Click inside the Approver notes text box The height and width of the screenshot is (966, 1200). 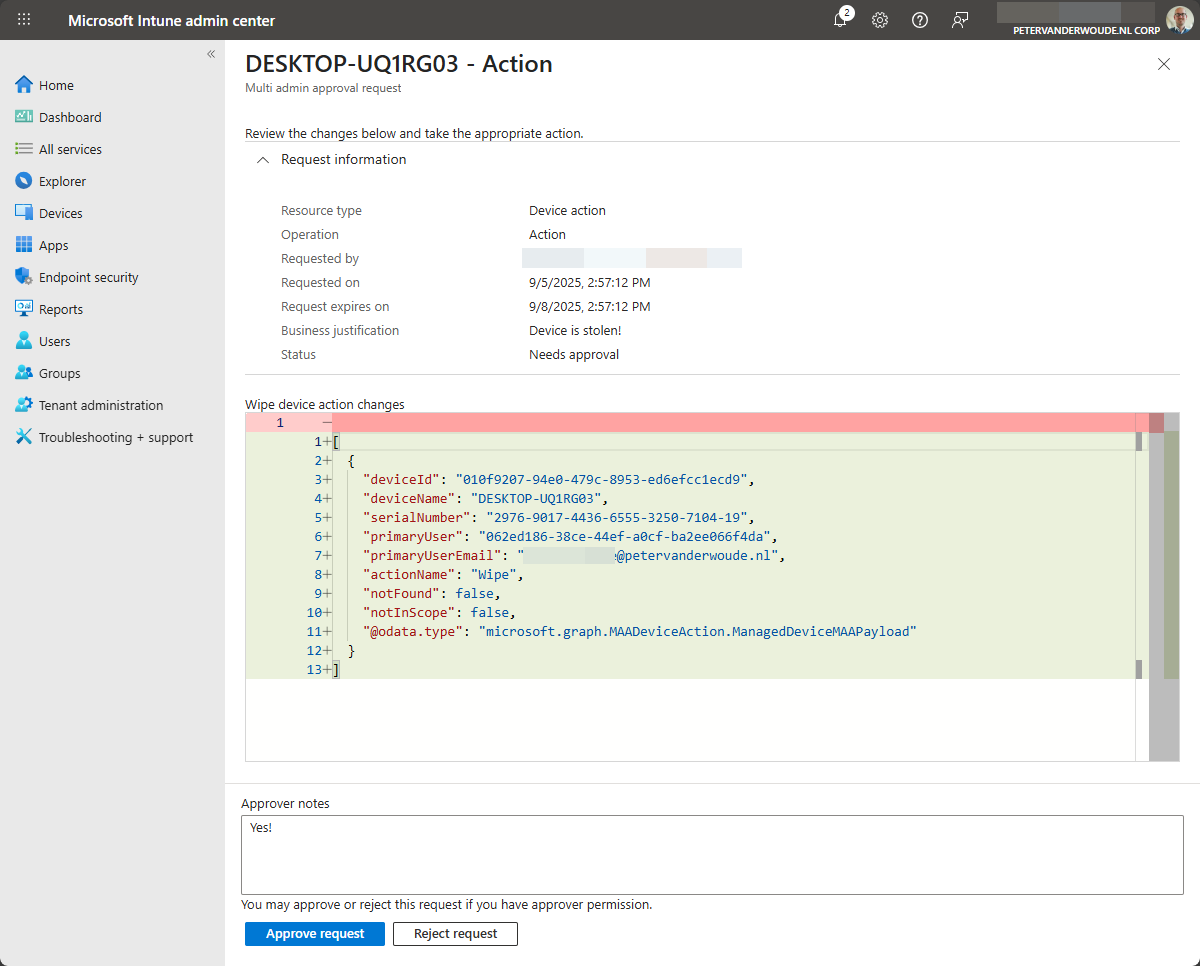(x=712, y=855)
